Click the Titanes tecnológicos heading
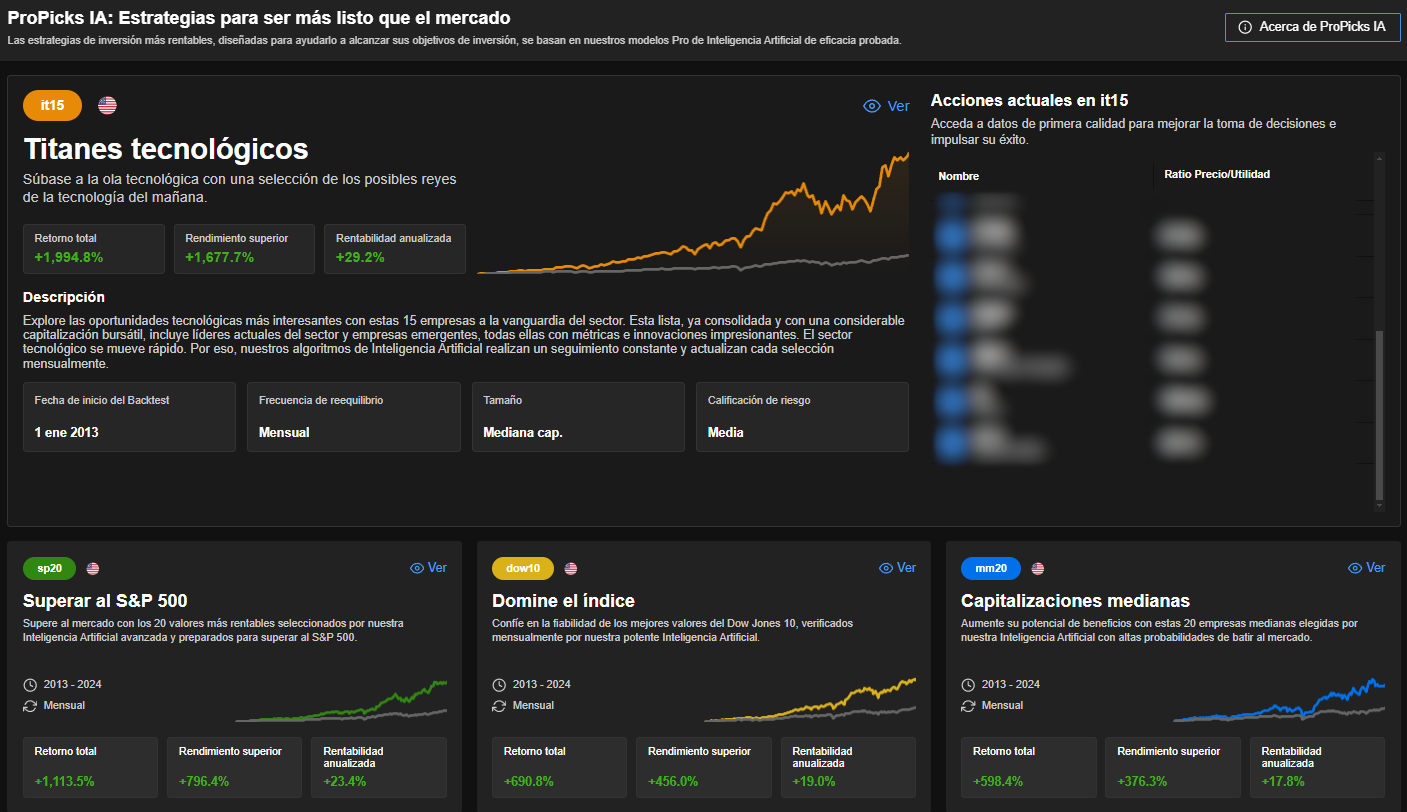1407x812 pixels. pyautogui.click(x=166, y=149)
